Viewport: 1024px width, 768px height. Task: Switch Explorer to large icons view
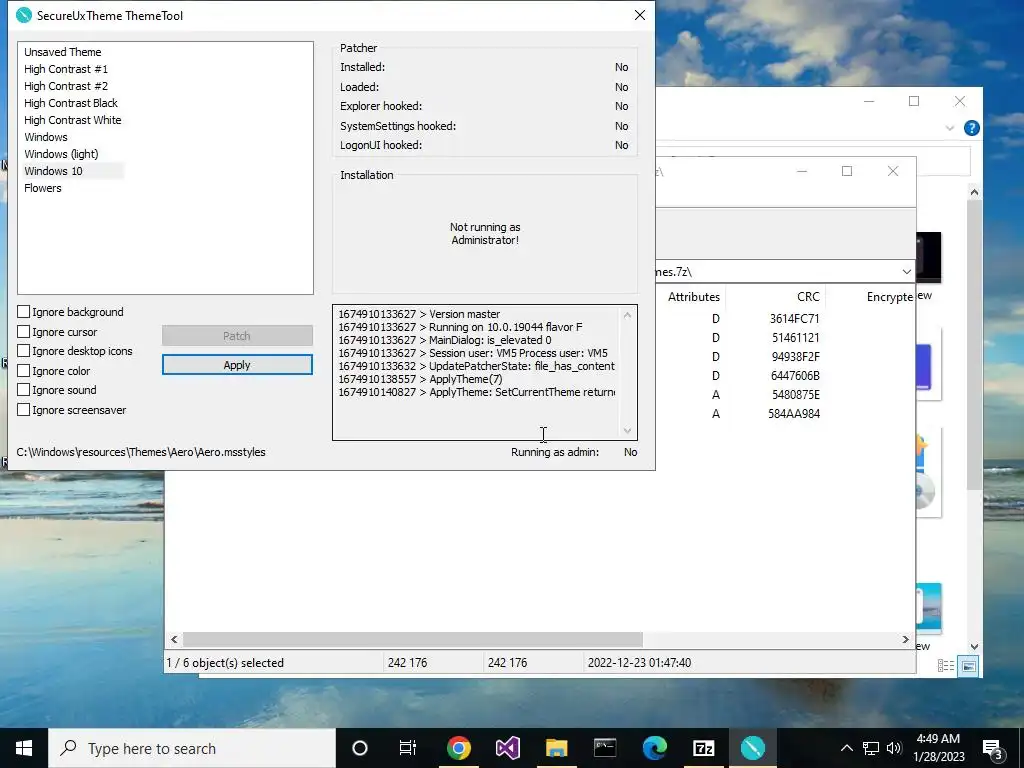pyautogui.click(x=968, y=666)
